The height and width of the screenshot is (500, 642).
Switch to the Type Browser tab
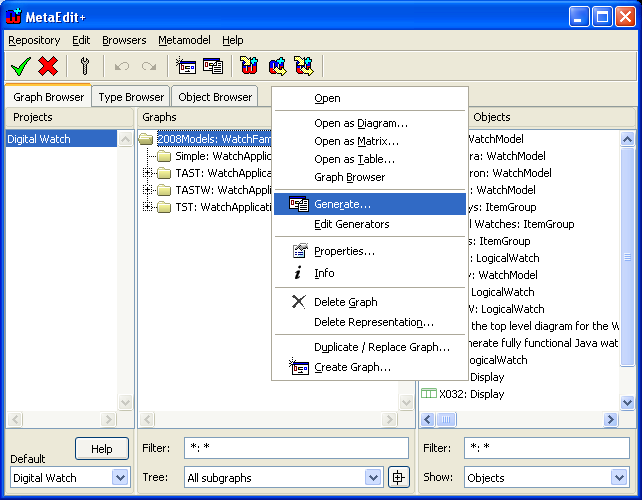click(131, 97)
